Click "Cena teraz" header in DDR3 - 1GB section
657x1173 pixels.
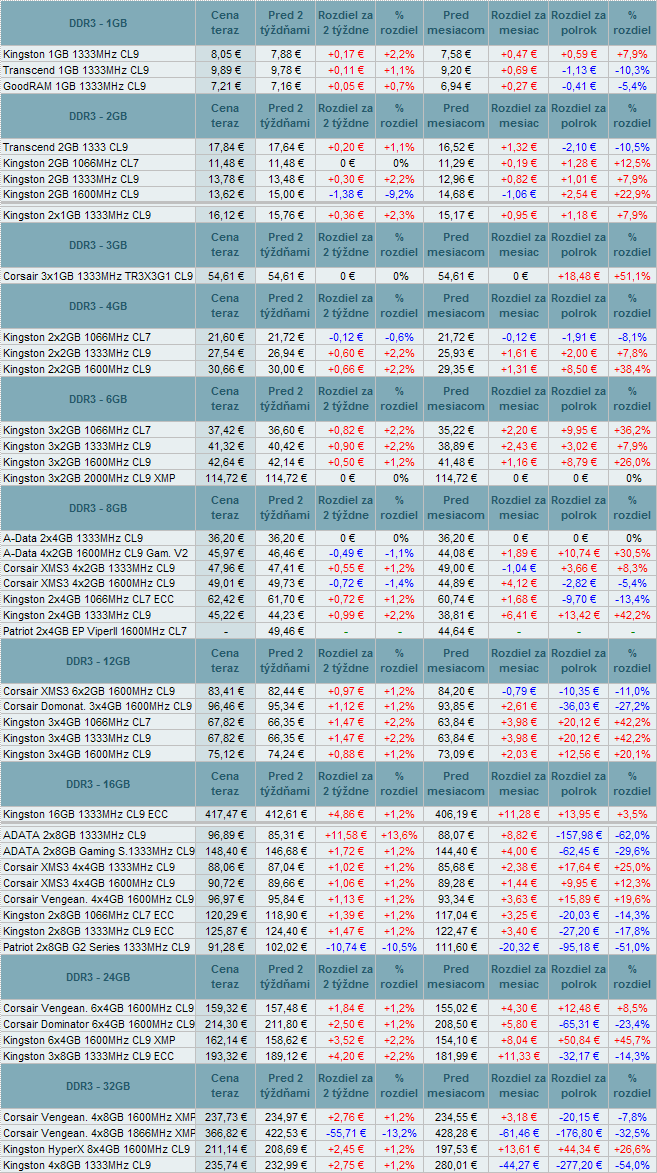(225, 23)
